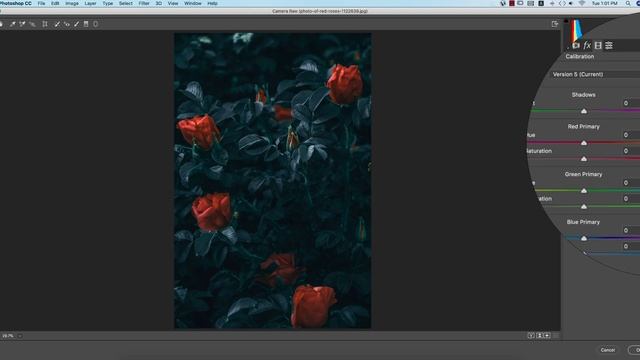Toggle default settings icon at bottom right
640x360 pixels.
point(556,336)
